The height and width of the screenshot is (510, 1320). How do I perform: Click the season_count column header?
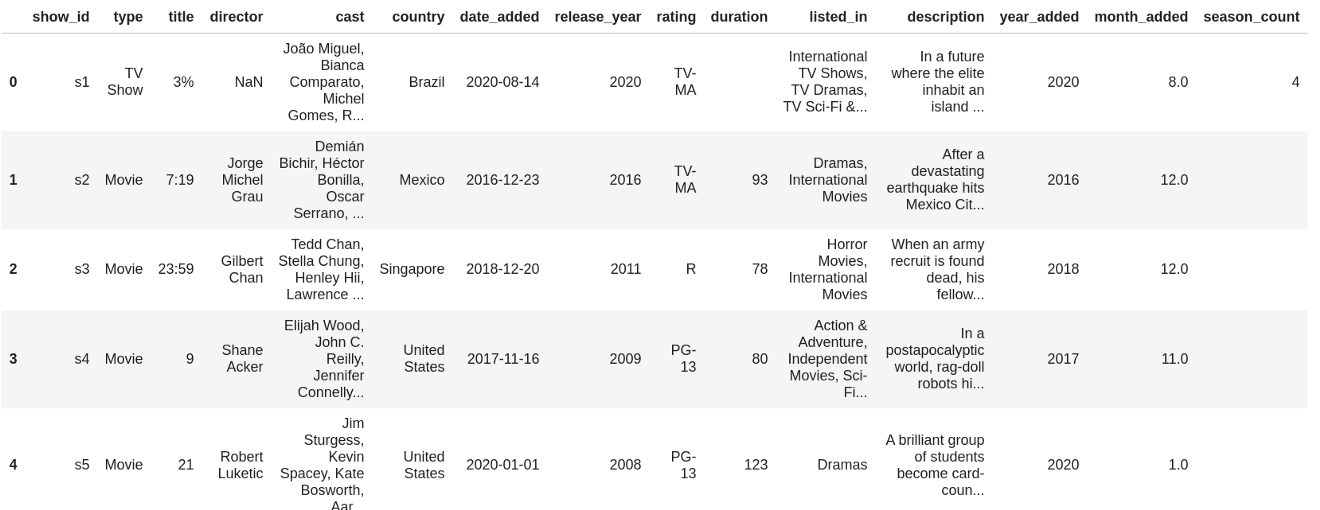(x=1251, y=17)
